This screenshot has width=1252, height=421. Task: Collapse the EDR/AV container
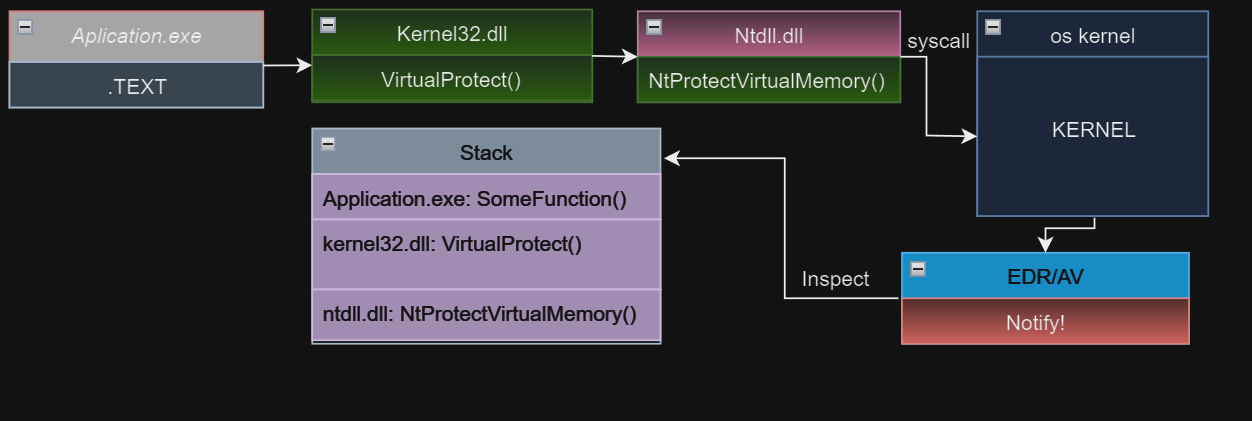coord(918,268)
